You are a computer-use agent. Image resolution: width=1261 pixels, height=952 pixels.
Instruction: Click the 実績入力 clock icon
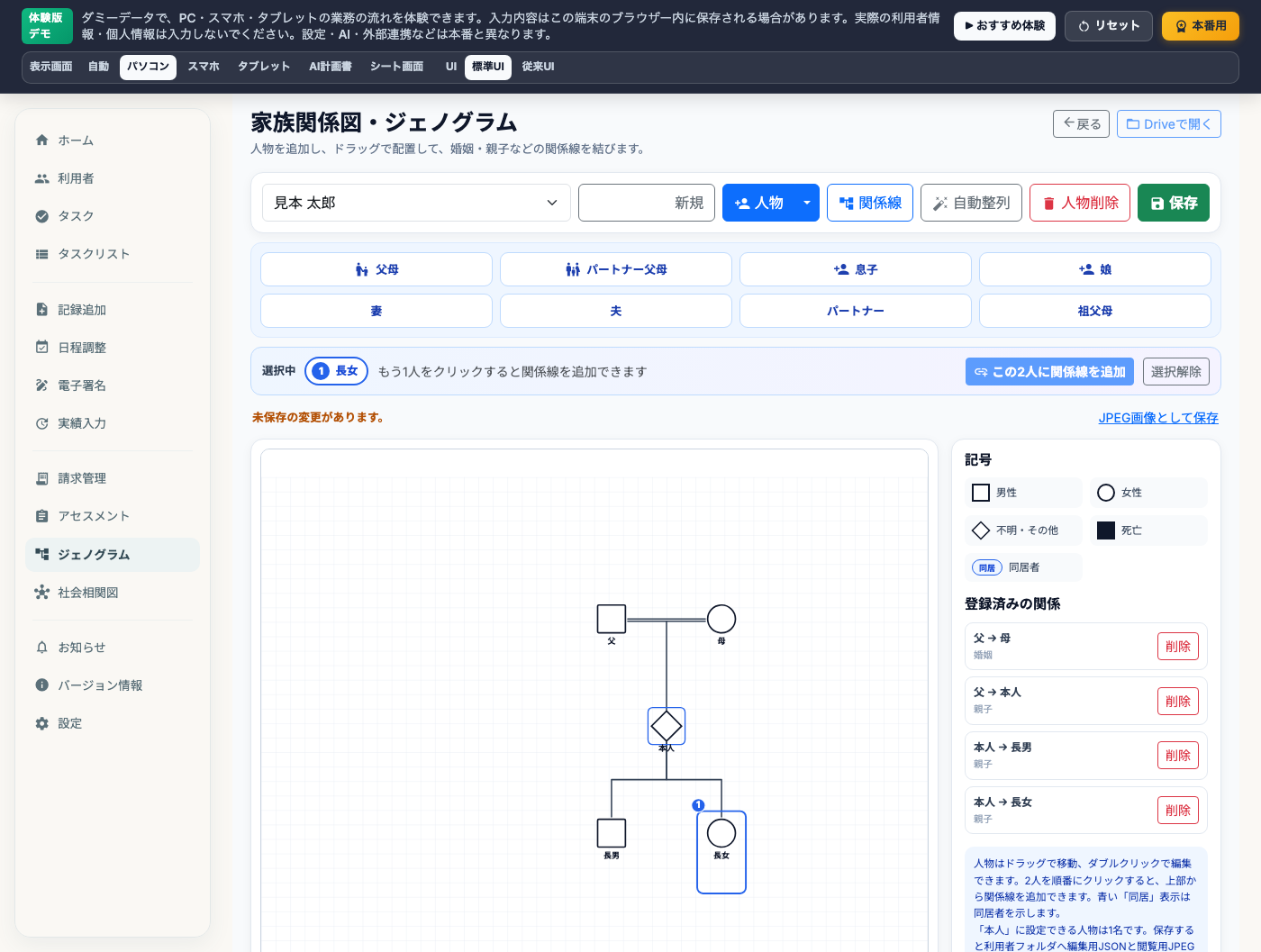coord(41,423)
